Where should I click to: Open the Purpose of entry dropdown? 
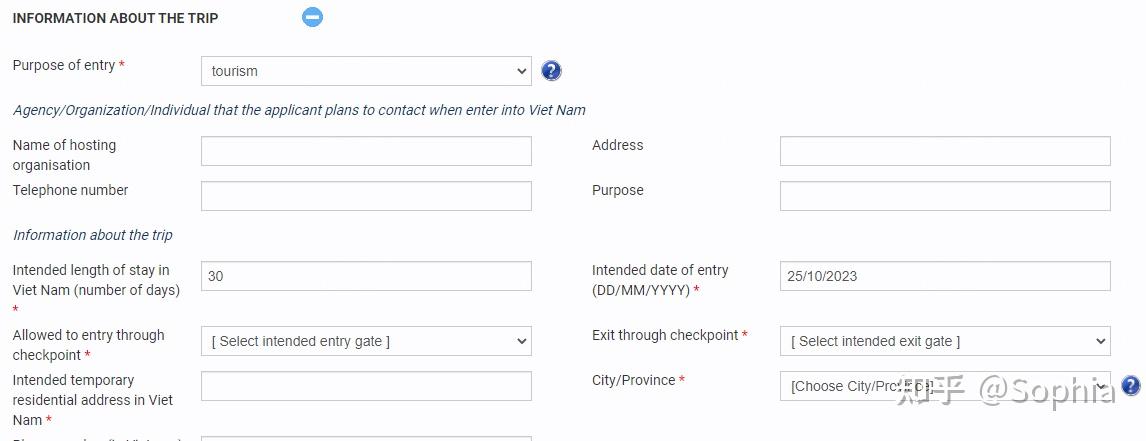click(366, 71)
